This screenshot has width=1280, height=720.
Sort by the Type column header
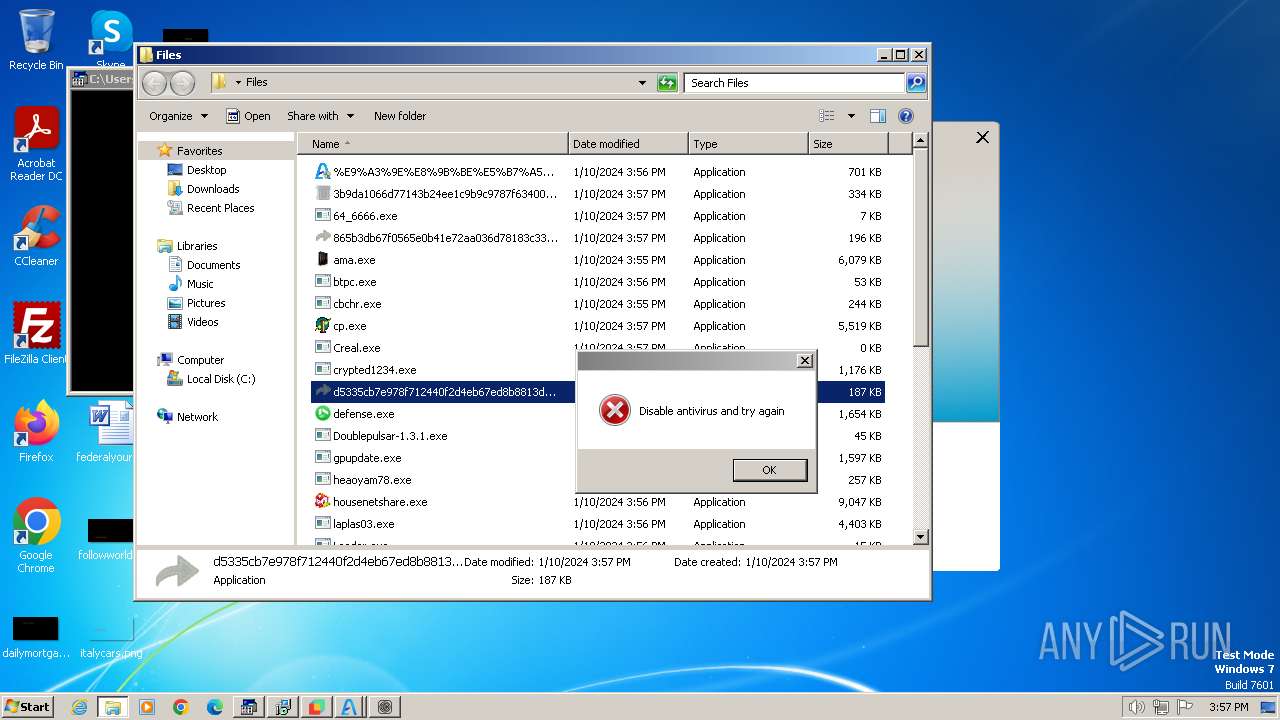(x=748, y=144)
